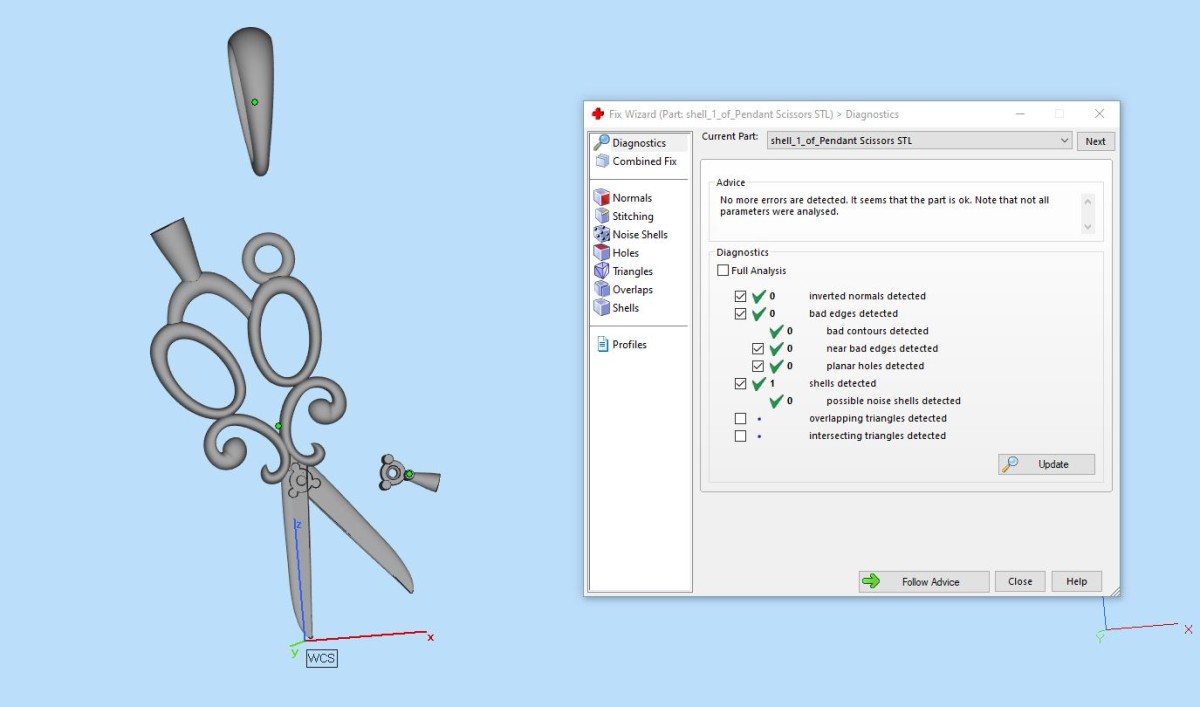Expand the Current Part dropdown
Viewport: 1200px width, 707px height.
[1064, 141]
